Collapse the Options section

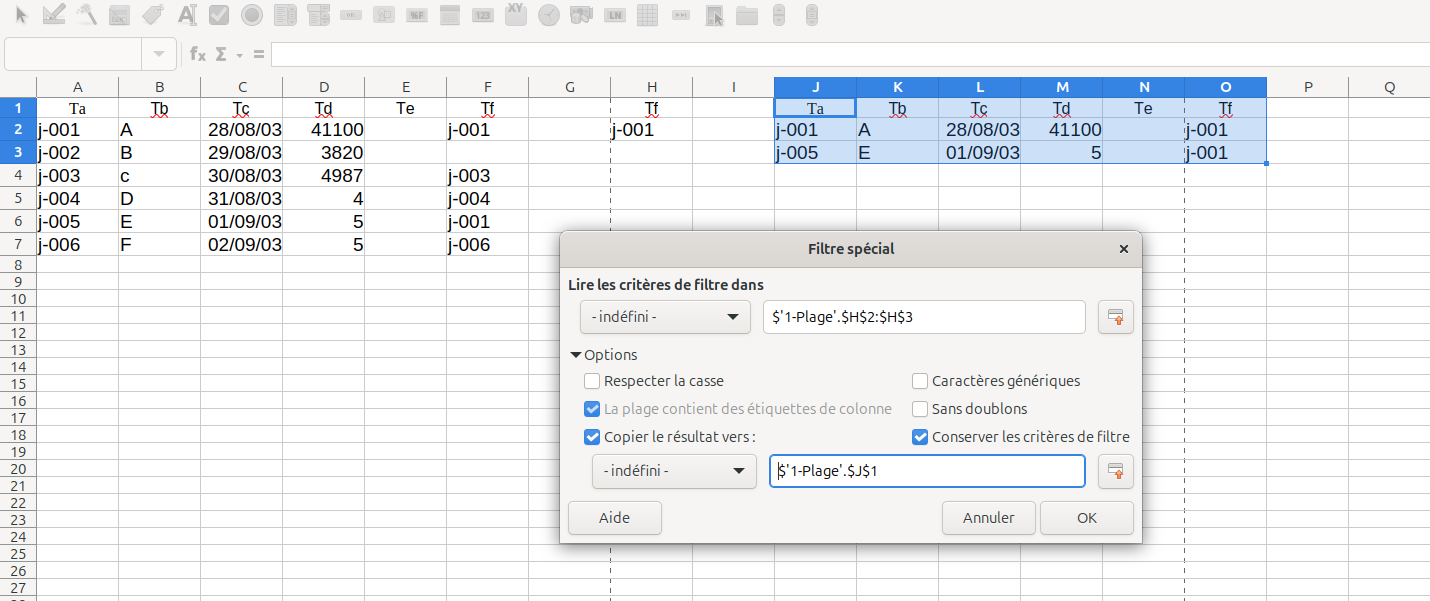[604, 355]
